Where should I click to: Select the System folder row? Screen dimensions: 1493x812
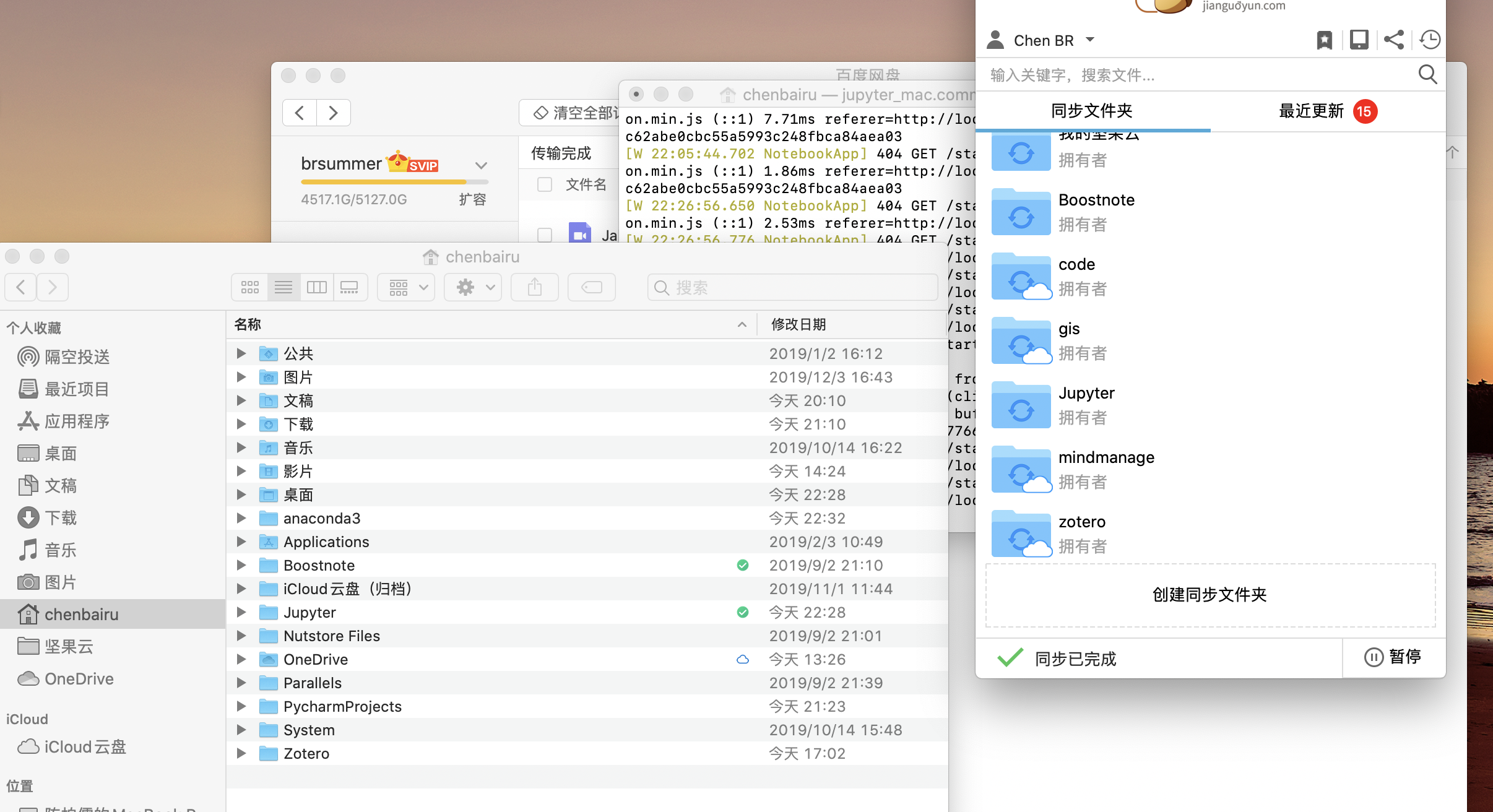[587, 730]
